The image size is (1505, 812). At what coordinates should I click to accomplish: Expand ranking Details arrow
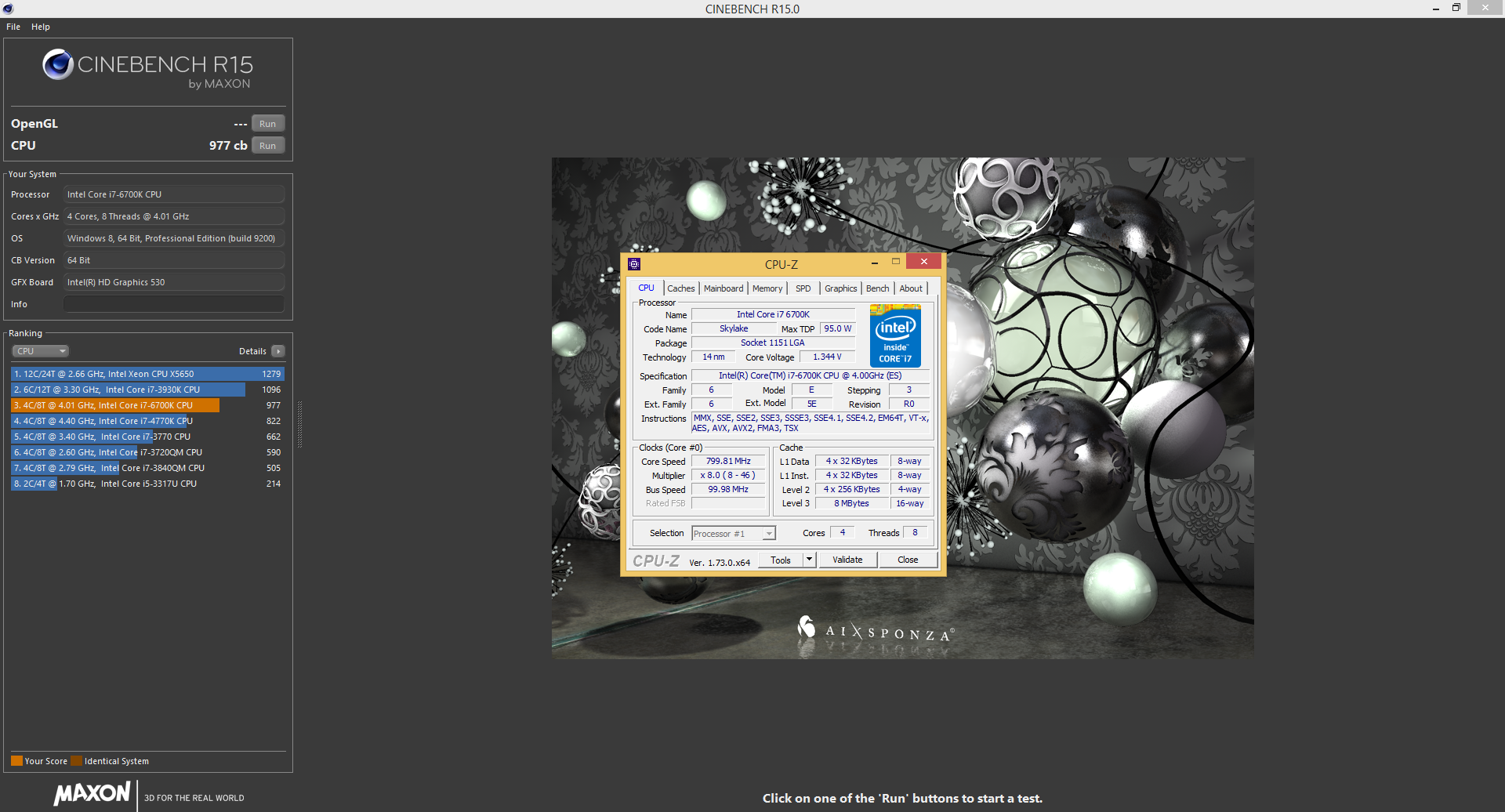pyautogui.click(x=278, y=351)
